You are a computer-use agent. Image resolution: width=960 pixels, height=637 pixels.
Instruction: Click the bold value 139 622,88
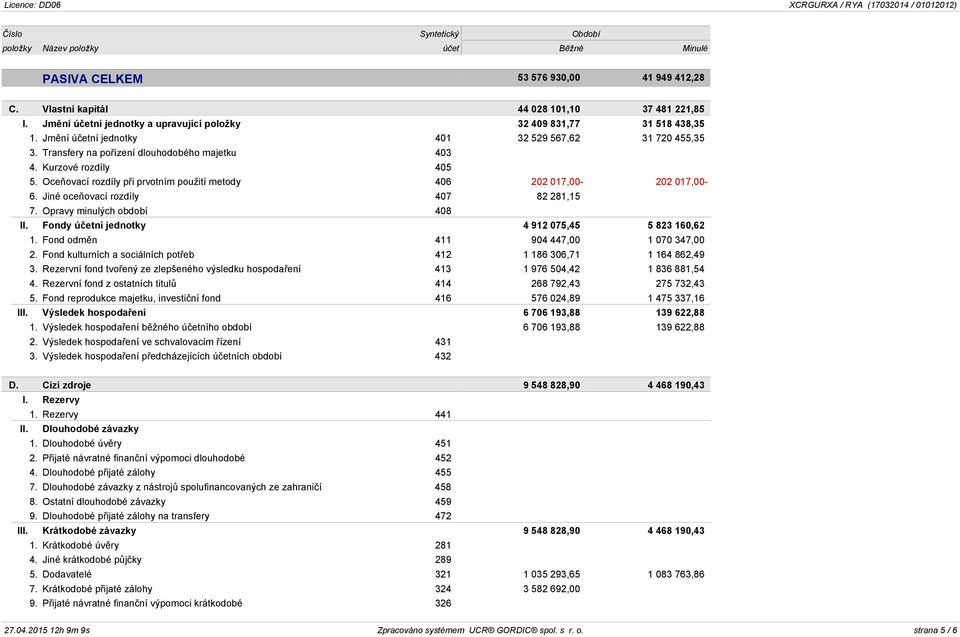coord(680,313)
